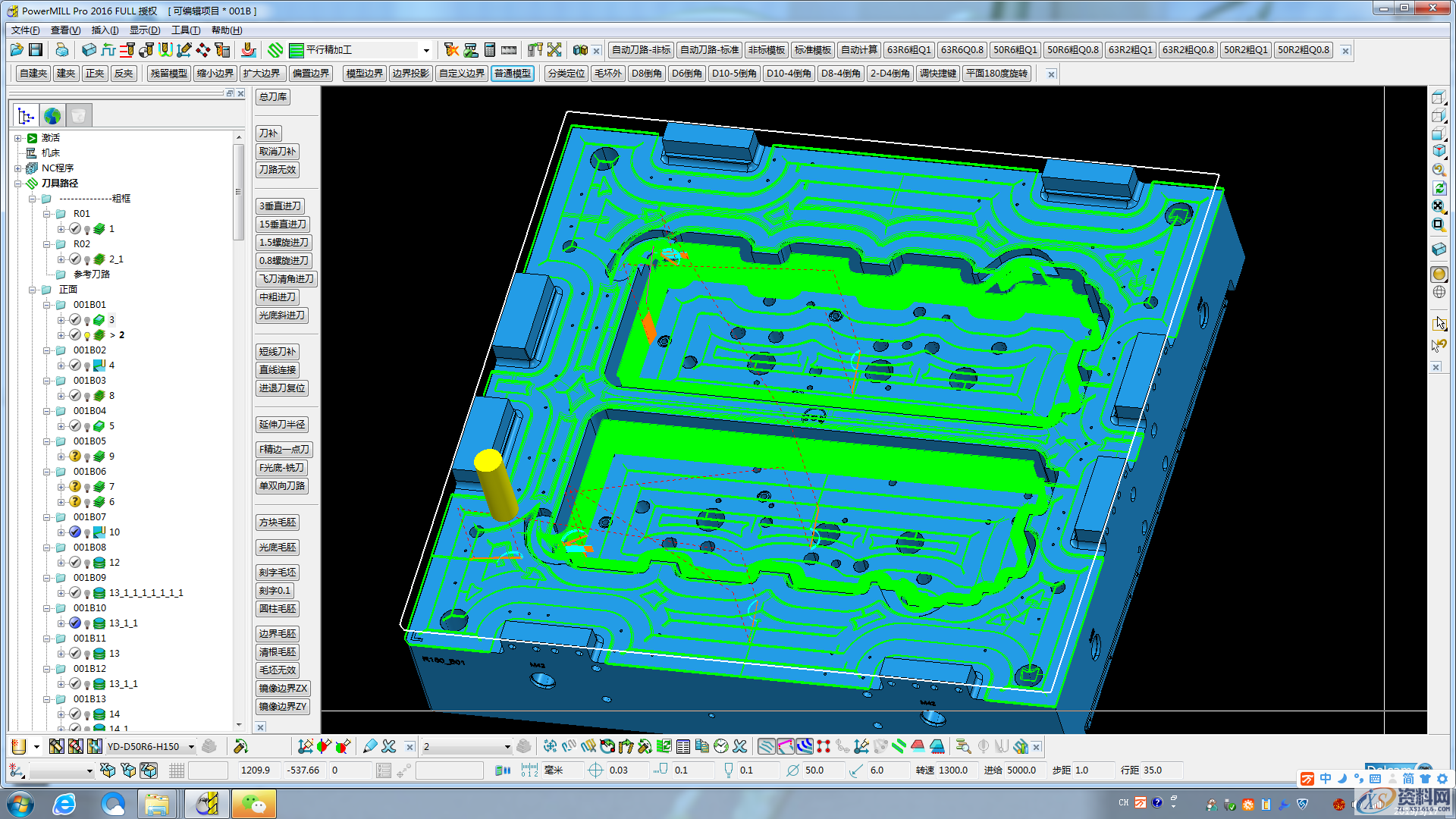Click the Save project floppy icon
1456x819 pixels.
tap(36, 50)
